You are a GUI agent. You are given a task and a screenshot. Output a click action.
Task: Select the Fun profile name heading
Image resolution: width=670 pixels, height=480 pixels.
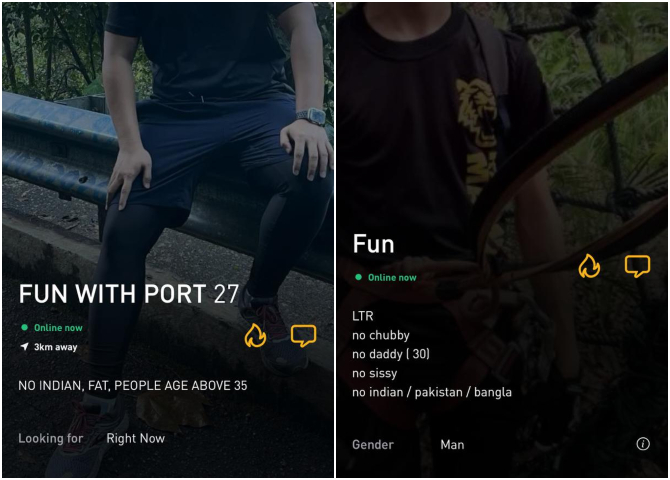click(x=373, y=244)
